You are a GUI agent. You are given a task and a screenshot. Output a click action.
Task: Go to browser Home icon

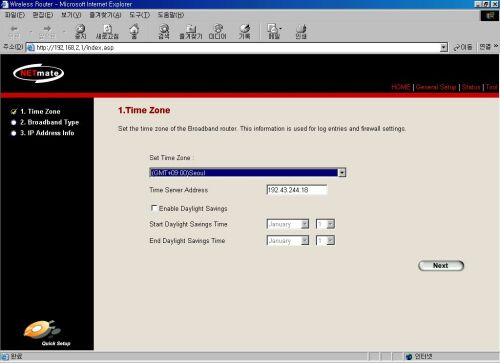coord(134,32)
